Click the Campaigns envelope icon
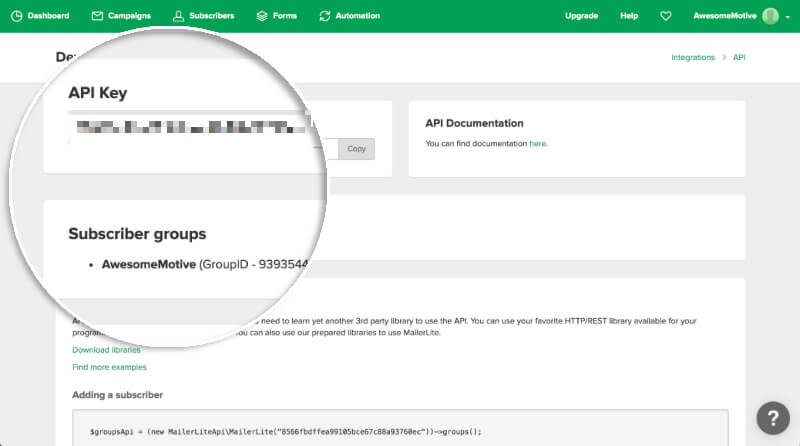Viewport: 800px width, 446px height. 97,16
